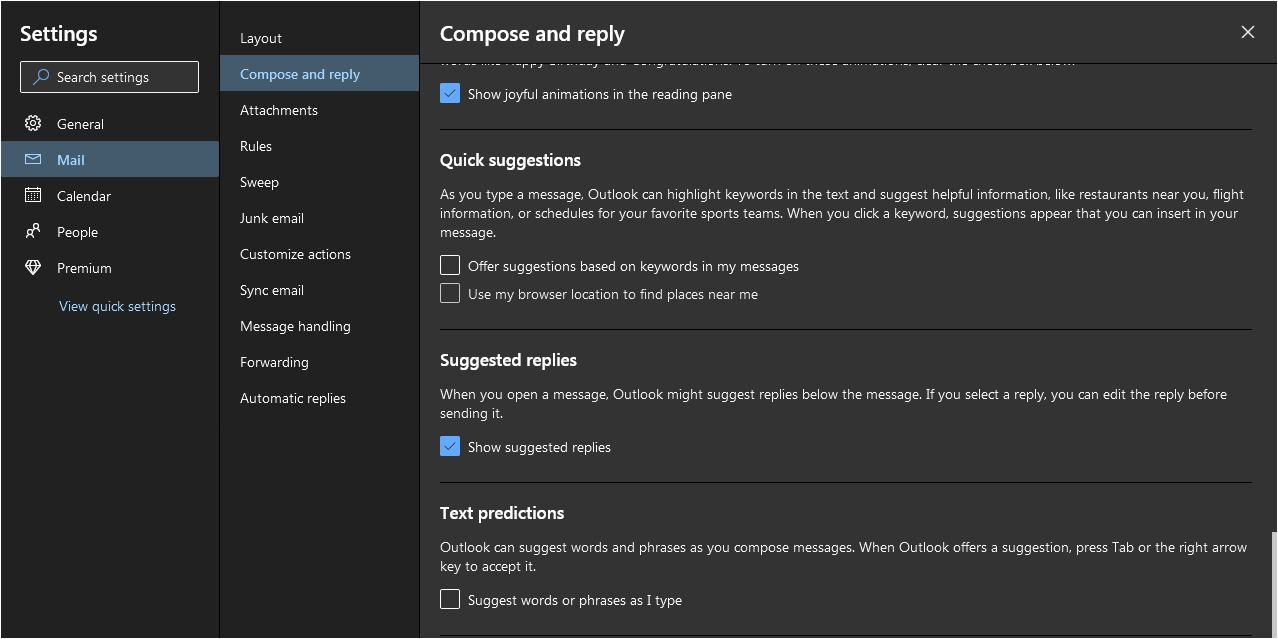The height and width of the screenshot is (639, 1278).
Task: Open the Layout settings section
Action: tap(261, 38)
